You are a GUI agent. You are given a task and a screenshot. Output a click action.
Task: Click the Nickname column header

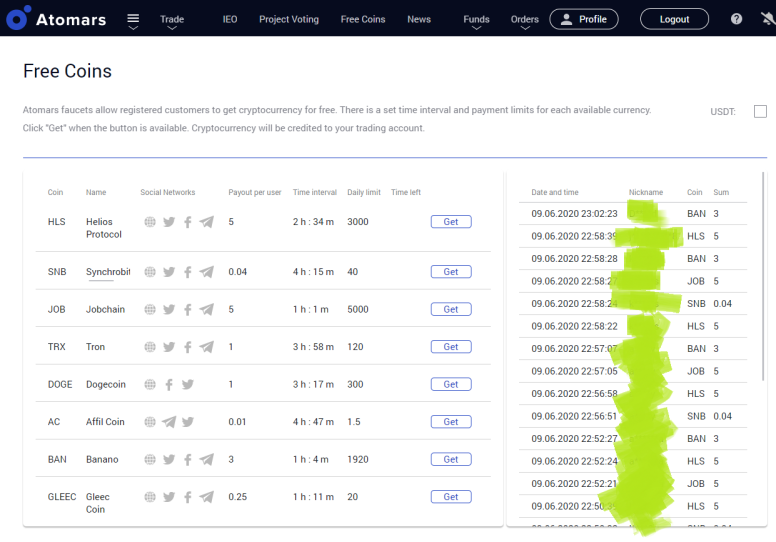646,192
